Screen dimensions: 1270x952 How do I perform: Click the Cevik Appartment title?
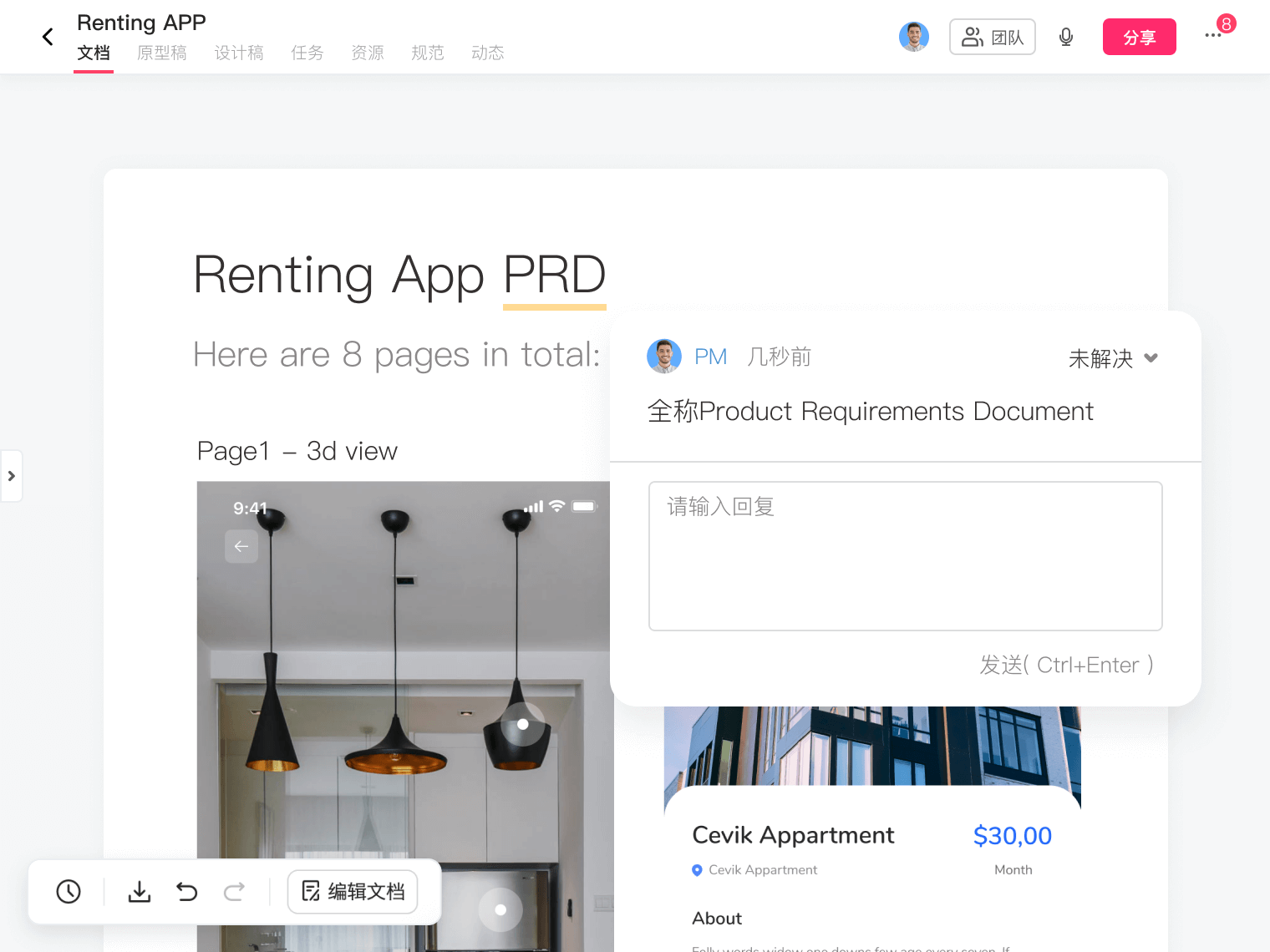[793, 835]
